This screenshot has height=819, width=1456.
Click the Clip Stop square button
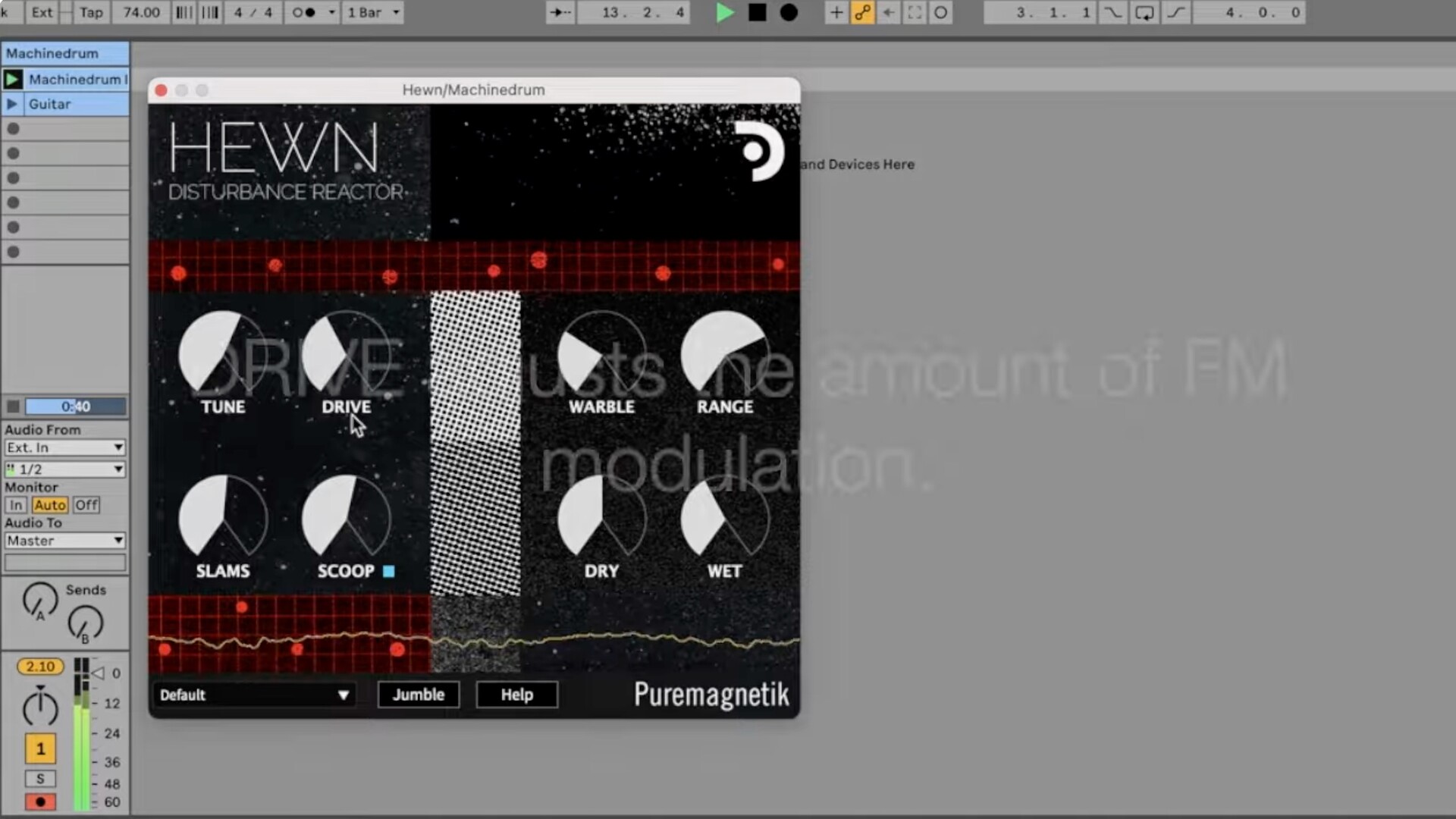coord(13,406)
